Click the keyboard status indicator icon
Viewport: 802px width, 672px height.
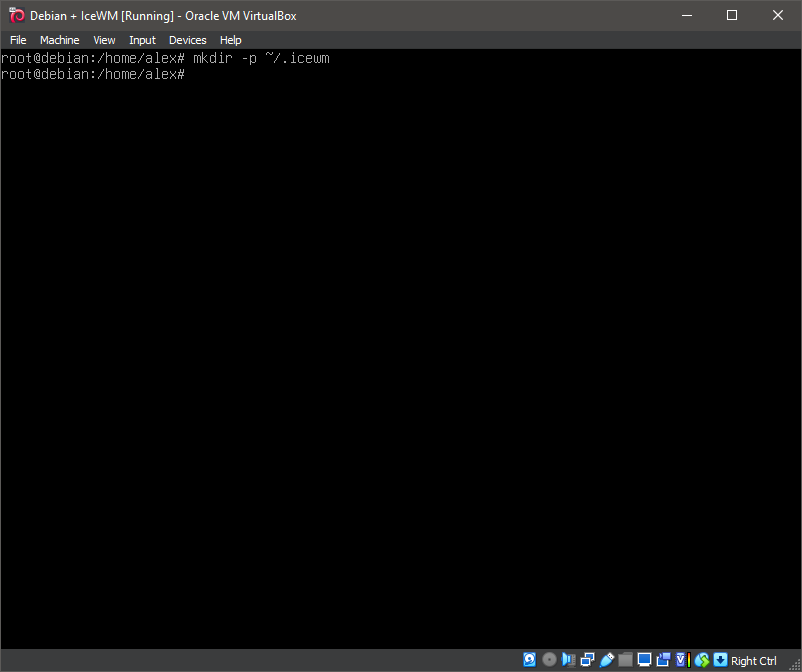point(720,660)
